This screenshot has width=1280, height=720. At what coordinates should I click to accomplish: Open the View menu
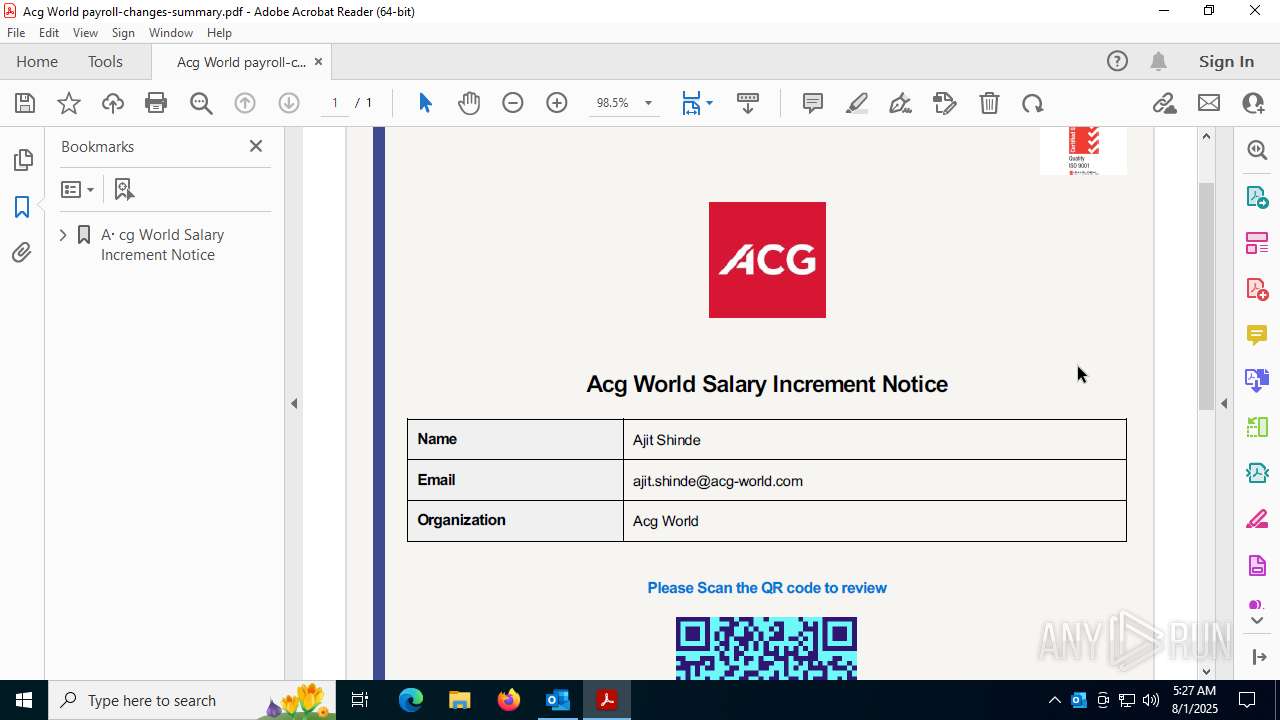coord(85,33)
